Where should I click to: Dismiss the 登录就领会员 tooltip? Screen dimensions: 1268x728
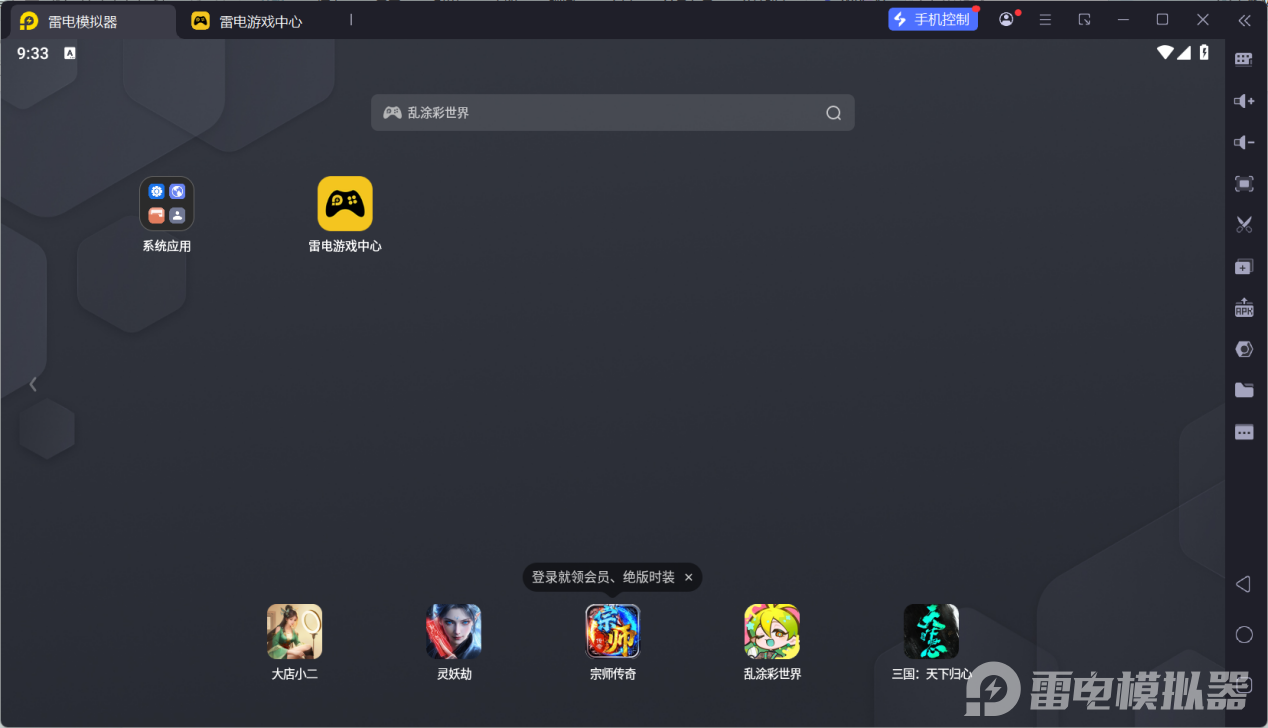pyautogui.click(x=688, y=577)
